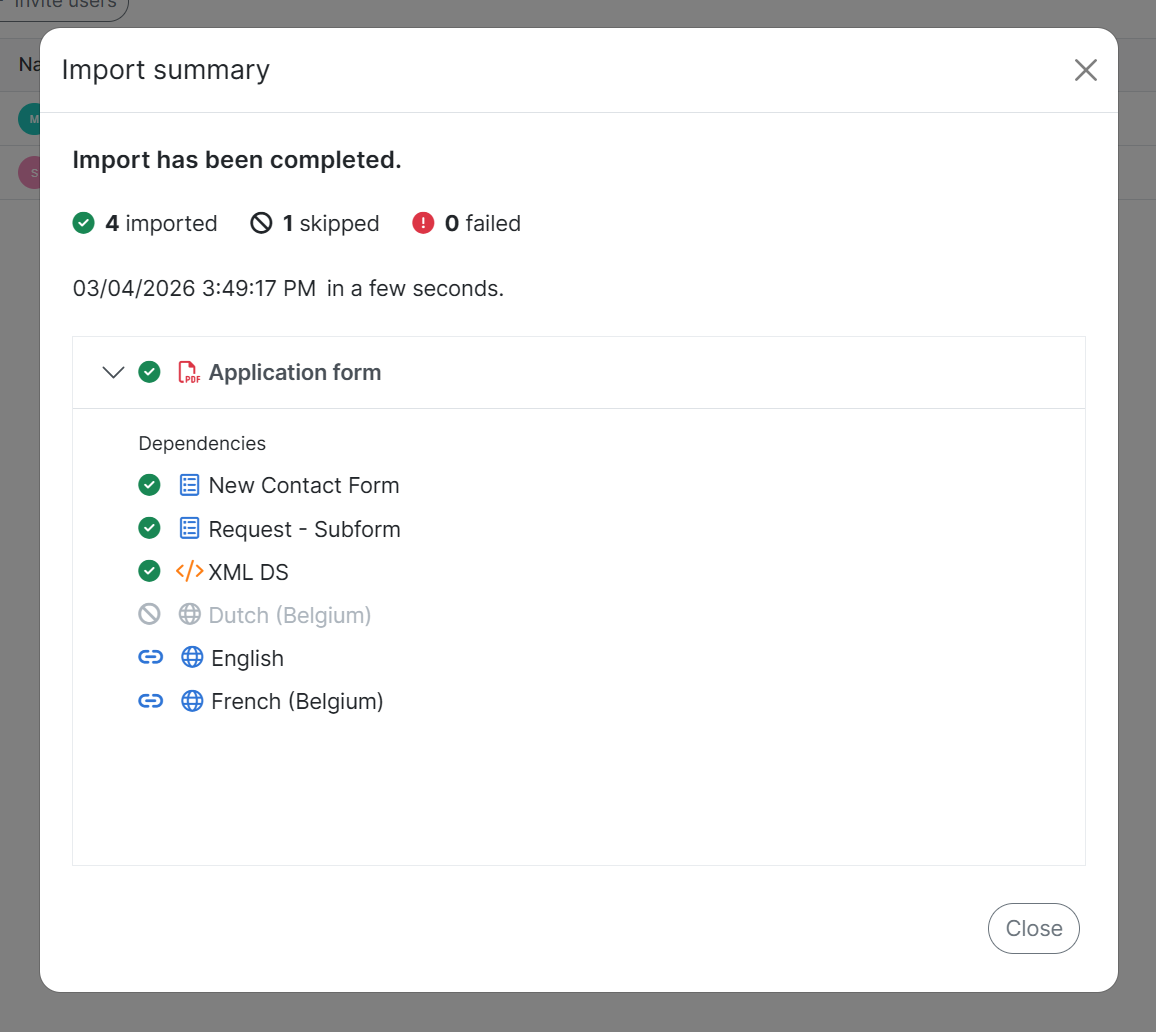
Task: Click the link icon beside French (Belgium)
Action: pyautogui.click(x=150, y=701)
